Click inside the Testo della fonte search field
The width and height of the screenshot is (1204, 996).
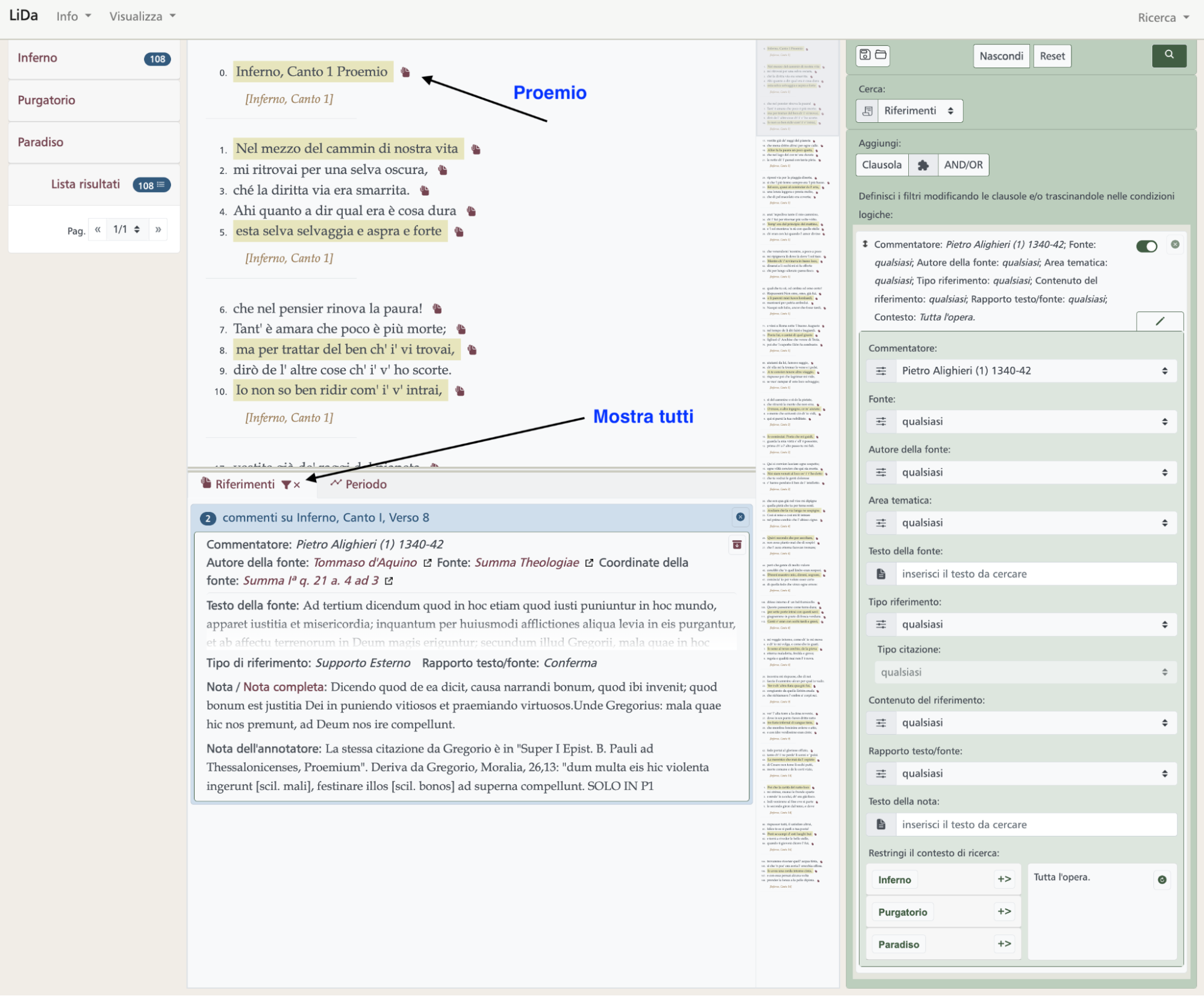pyautogui.click(x=1035, y=574)
